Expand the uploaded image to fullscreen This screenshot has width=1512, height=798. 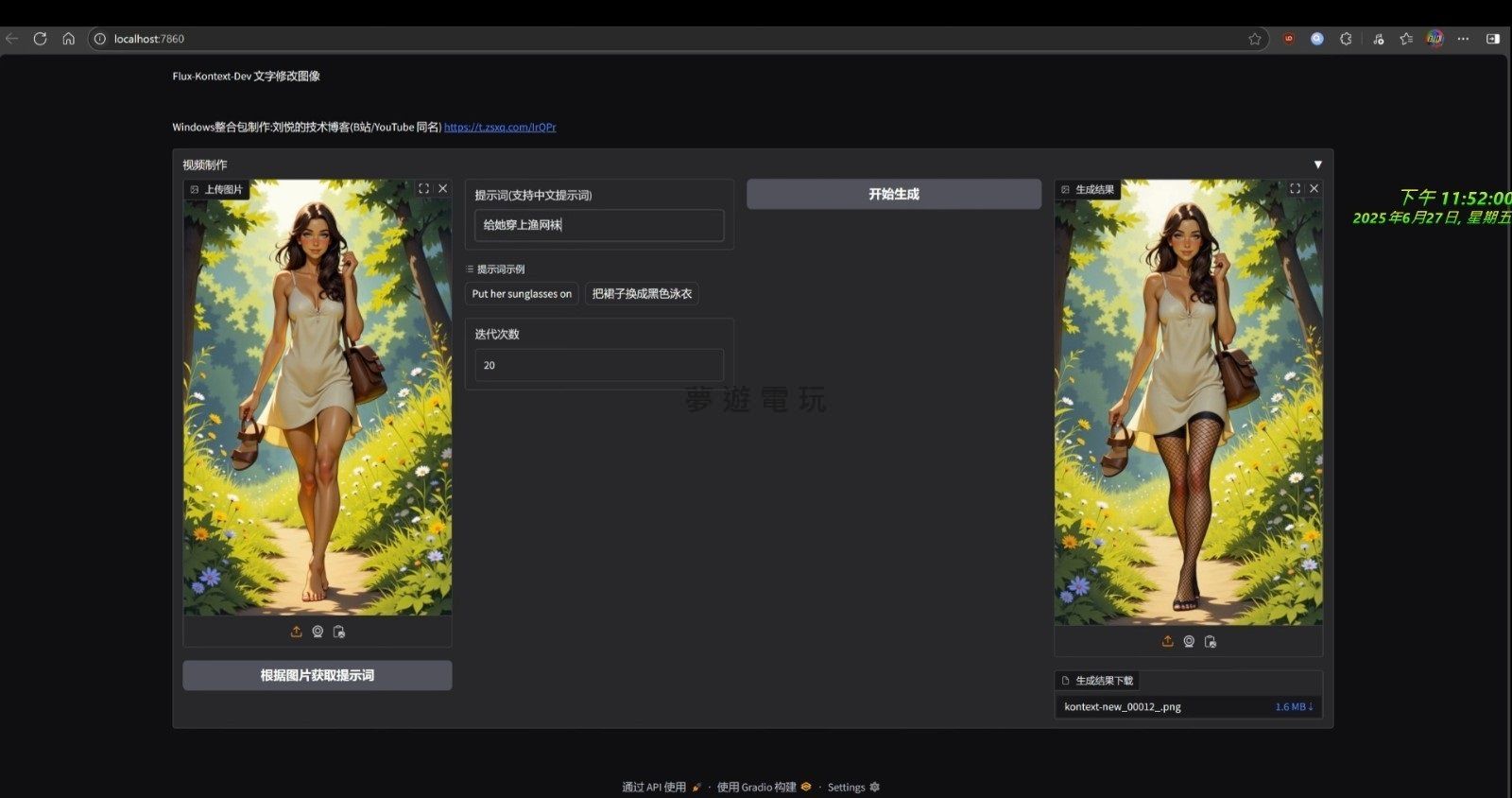click(423, 189)
